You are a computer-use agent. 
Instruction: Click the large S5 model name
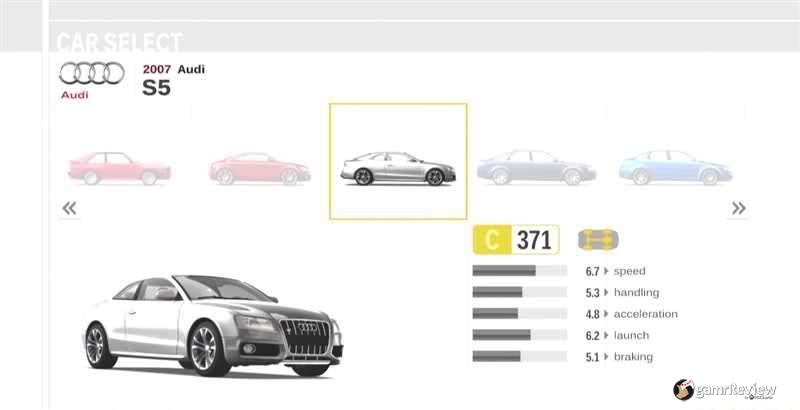(156, 88)
